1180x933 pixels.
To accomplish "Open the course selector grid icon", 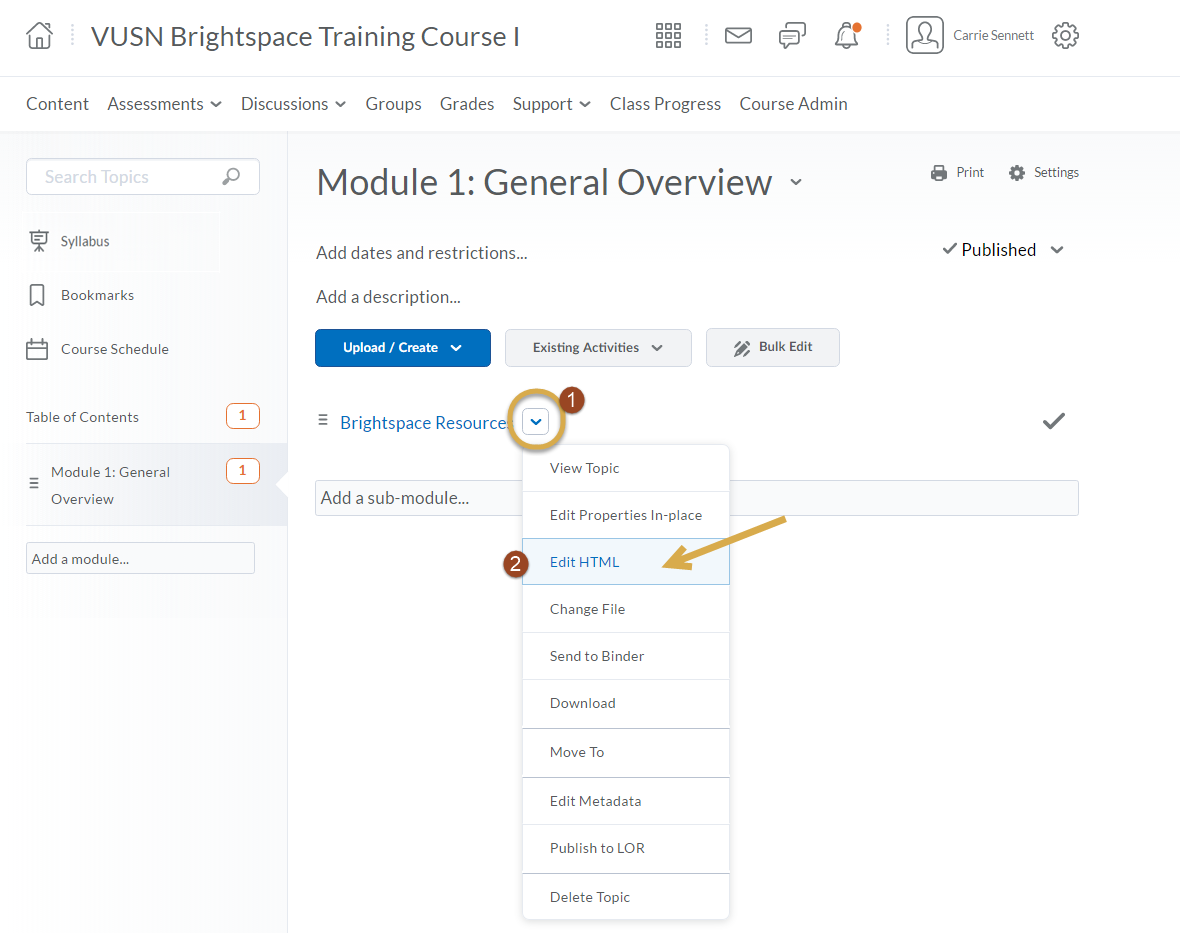I will pyautogui.click(x=668, y=36).
